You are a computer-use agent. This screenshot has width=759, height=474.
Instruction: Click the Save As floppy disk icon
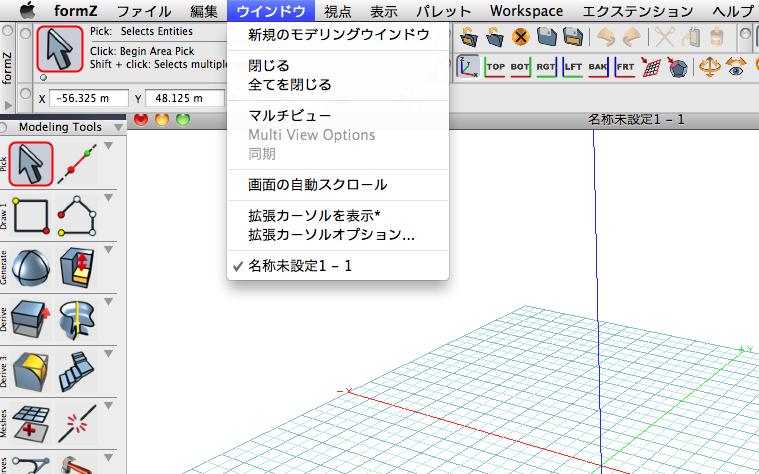573,37
